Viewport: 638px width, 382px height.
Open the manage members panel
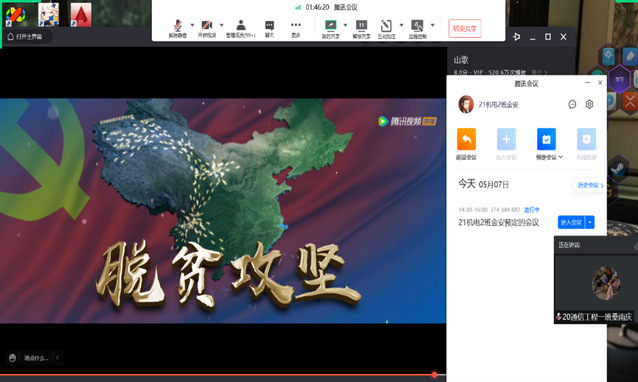tap(241, 28)
